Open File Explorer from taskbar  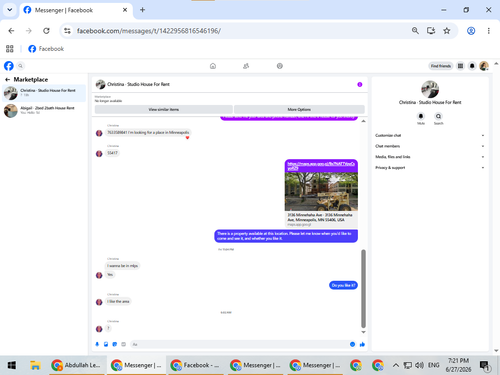(x=35, y=365)
